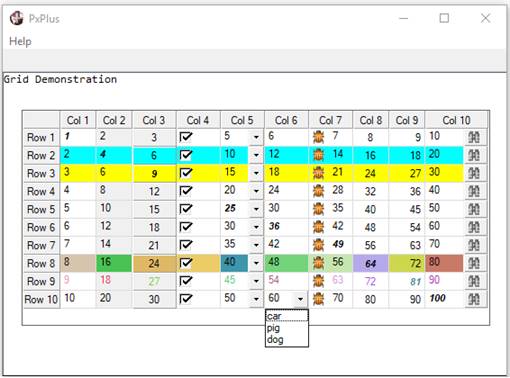Toggle the Col 4 checkbox in Row 9

point(186,281)
